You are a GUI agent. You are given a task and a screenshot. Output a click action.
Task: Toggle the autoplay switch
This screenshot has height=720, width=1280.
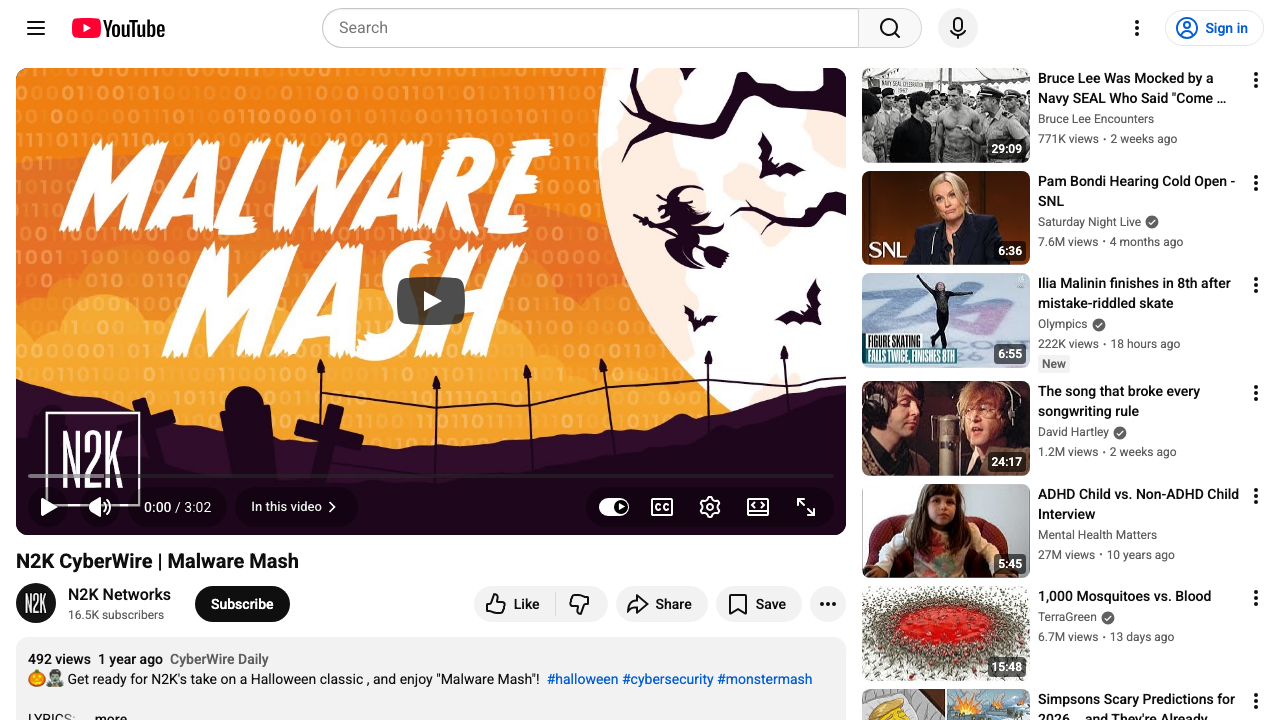(614, 507)
